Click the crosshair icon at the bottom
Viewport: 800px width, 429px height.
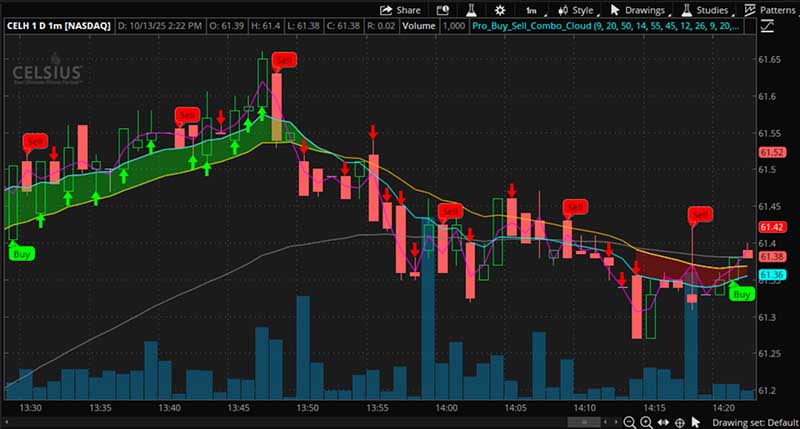tap(680, 422)
